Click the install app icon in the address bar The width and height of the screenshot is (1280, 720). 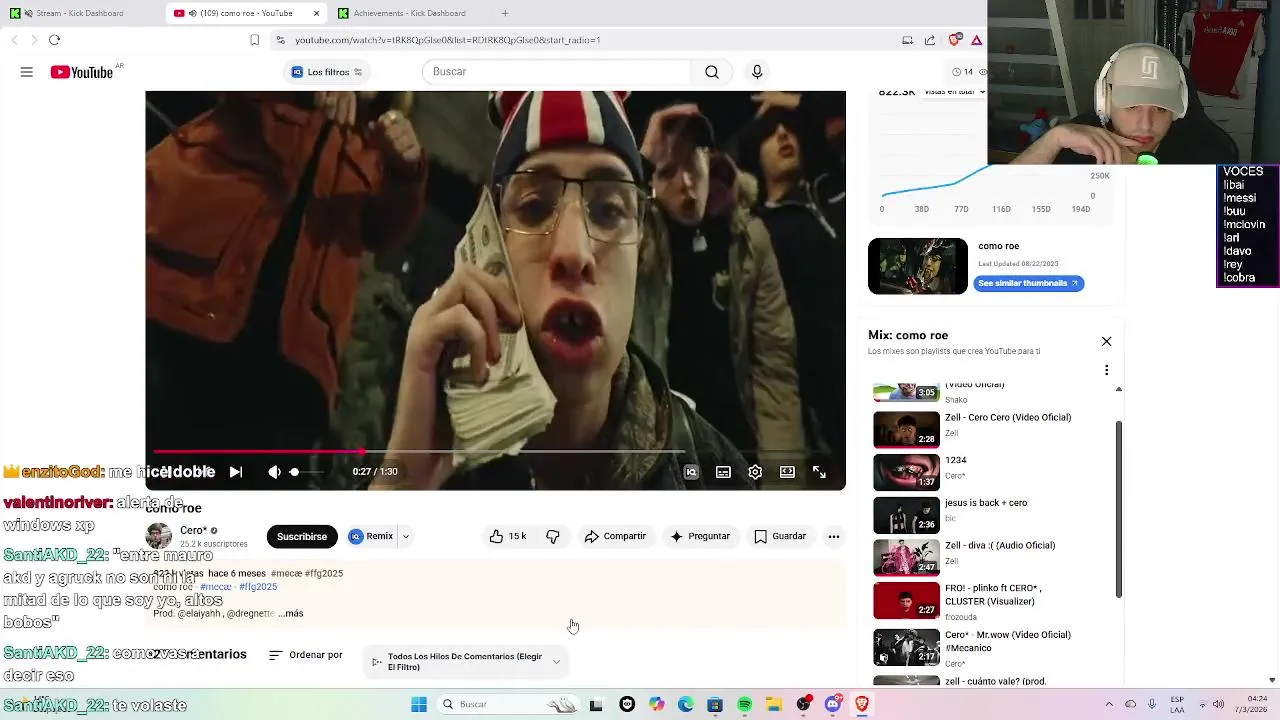[x=907, y=40]
